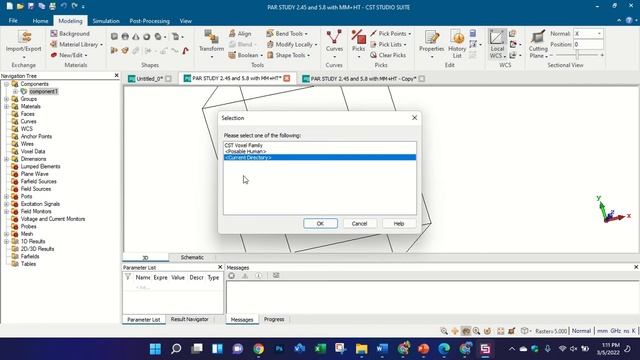Expand the Excitation Signals tree node
Viewport: 640px width, 360px height.
point(7,204)
